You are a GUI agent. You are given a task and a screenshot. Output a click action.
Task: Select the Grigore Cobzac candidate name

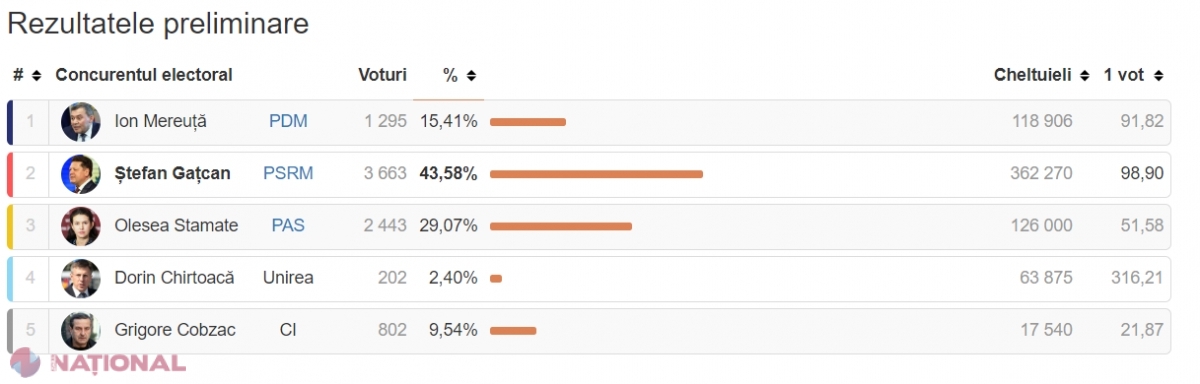click(175, 329)
